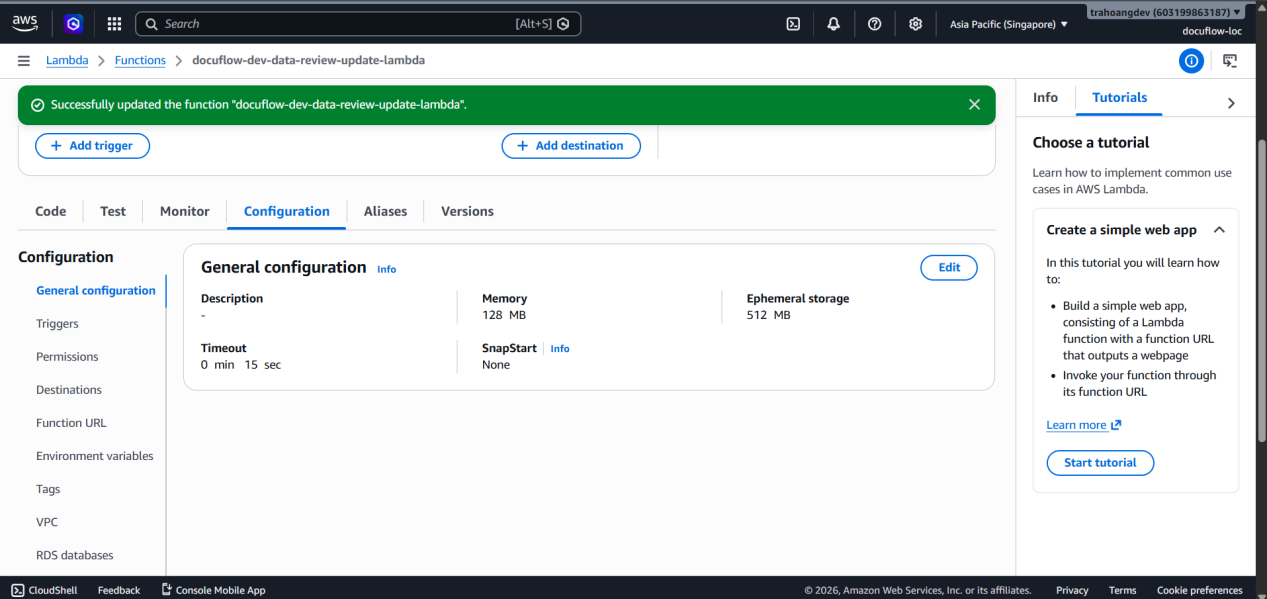
Task: Click the Console Mobile App icon
Action: [167, 590]
